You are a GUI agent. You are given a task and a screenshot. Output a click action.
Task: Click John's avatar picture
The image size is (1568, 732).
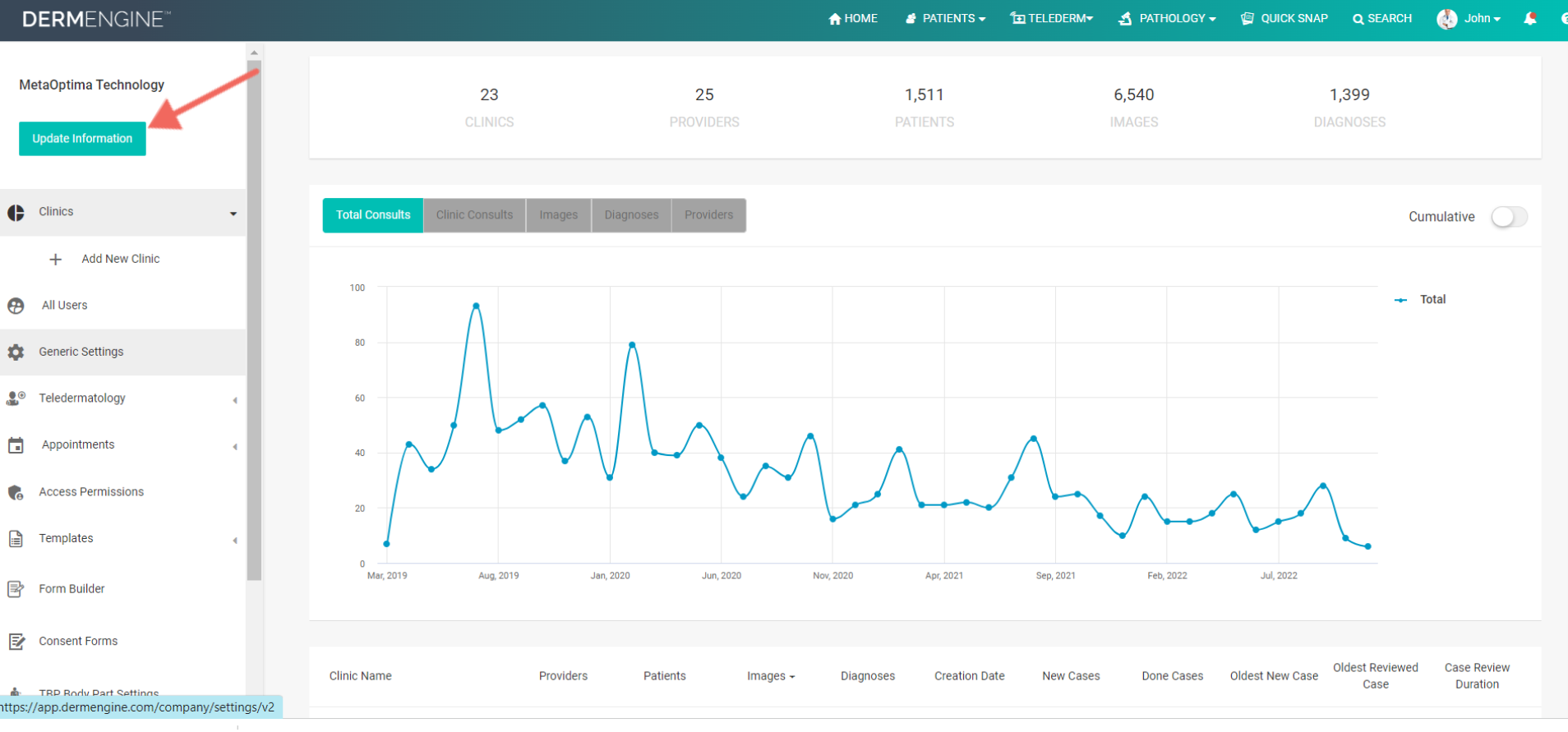coord(1446,19)
